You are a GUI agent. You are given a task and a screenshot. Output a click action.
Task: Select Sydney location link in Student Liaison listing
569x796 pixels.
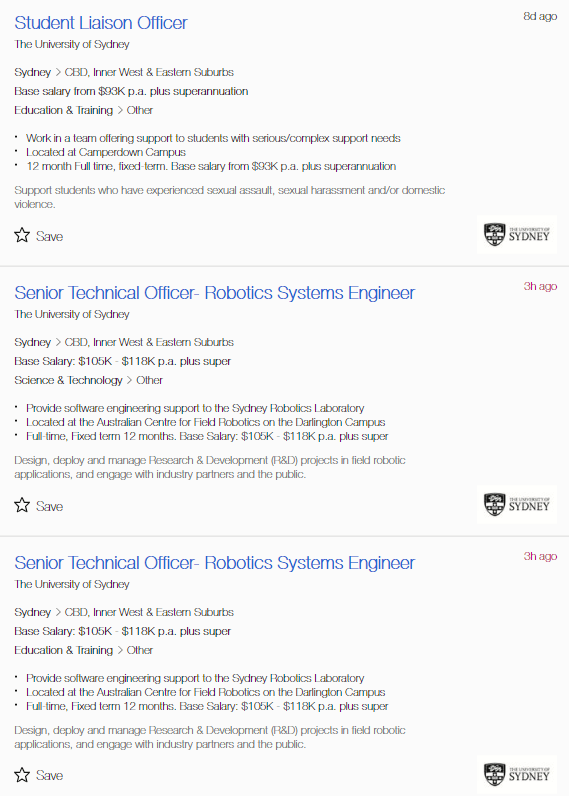tap(32, 72)
